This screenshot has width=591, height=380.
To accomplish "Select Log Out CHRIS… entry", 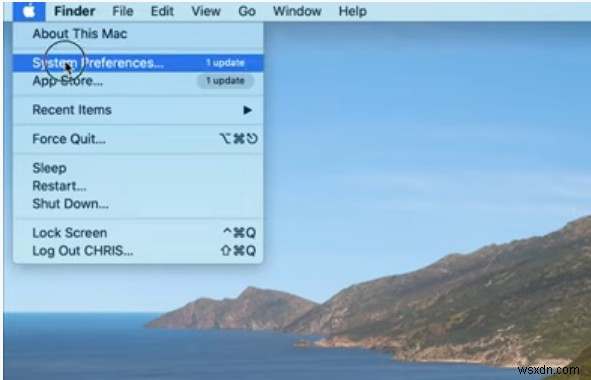I will (138, 251).
